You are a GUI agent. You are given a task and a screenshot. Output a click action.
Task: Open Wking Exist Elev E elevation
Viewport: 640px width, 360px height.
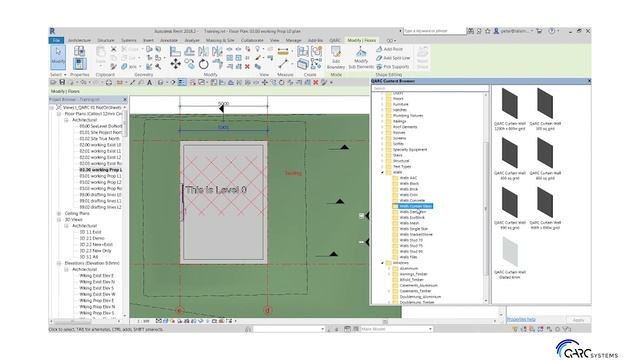97,276
